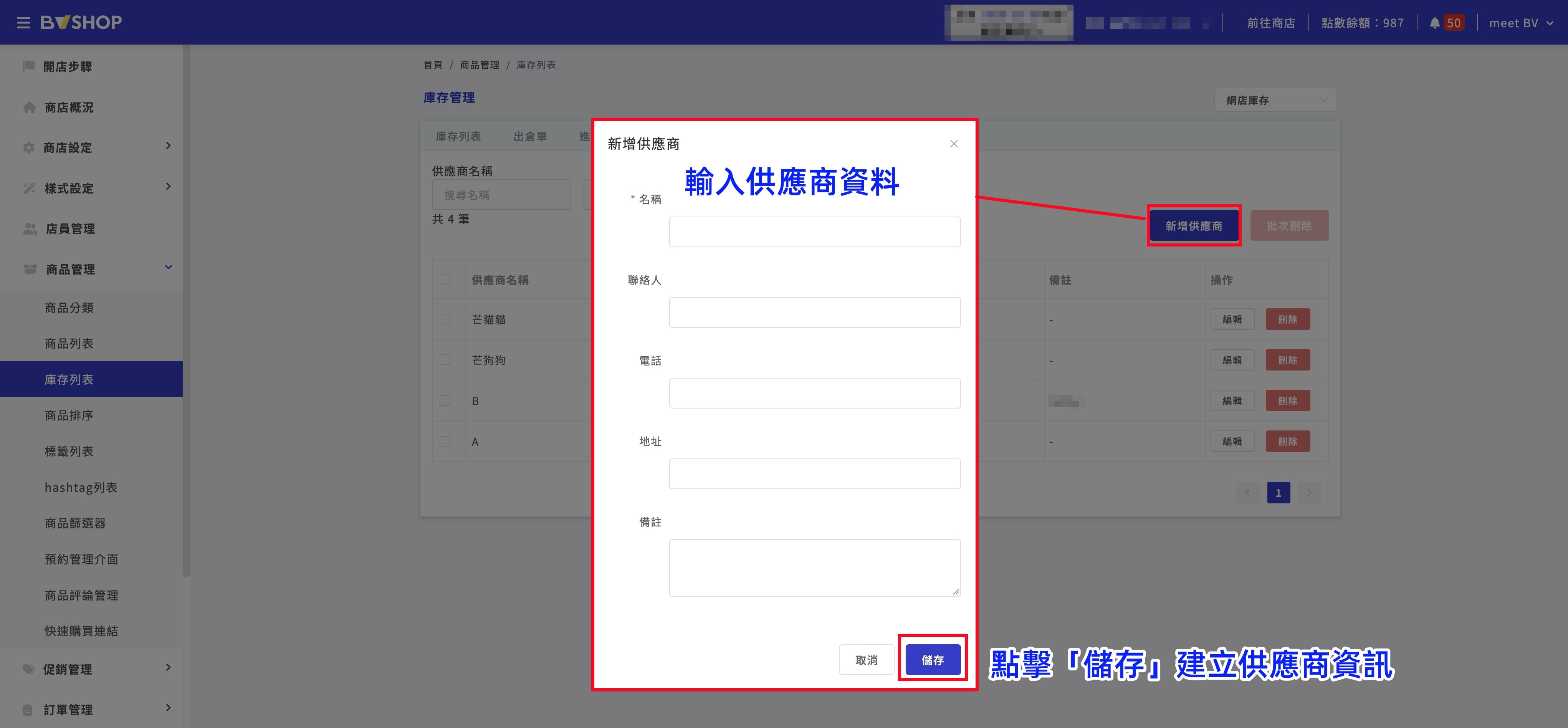Focus the 電話 input field
This screenshot has height=728, width=1568.
(815, 393)
